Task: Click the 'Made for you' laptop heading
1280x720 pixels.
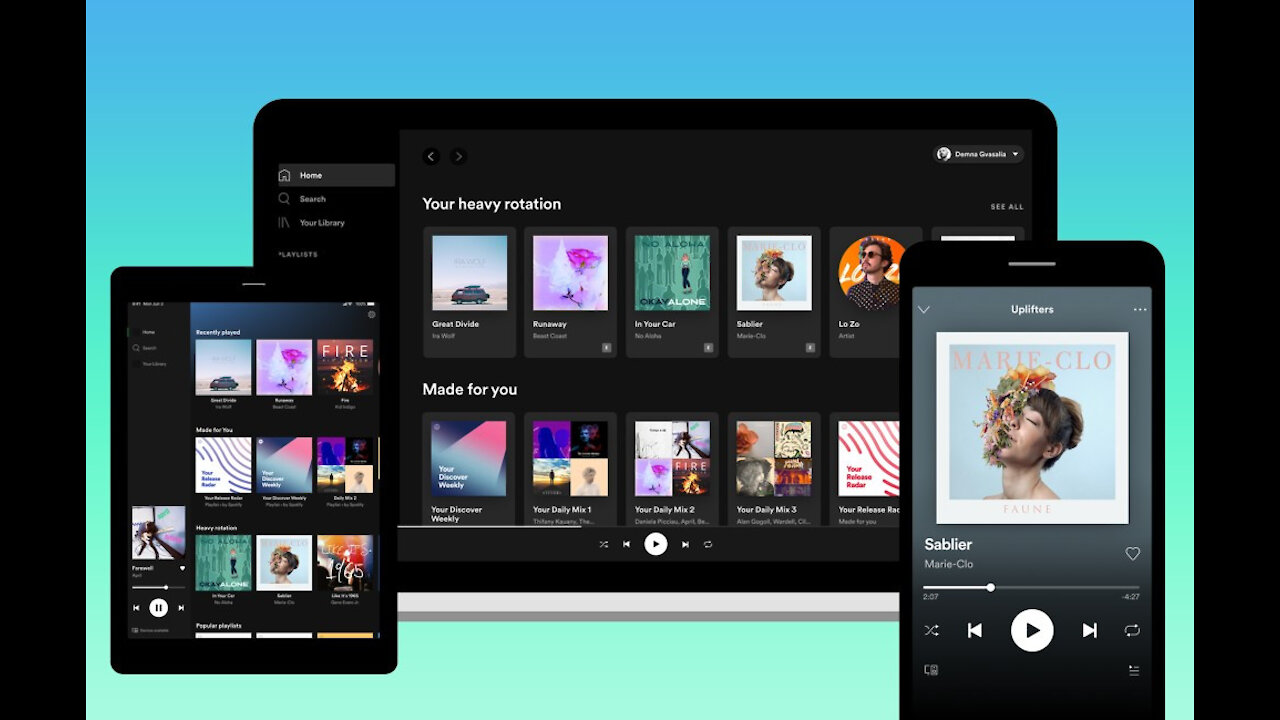Action: [x=469, y=389]
